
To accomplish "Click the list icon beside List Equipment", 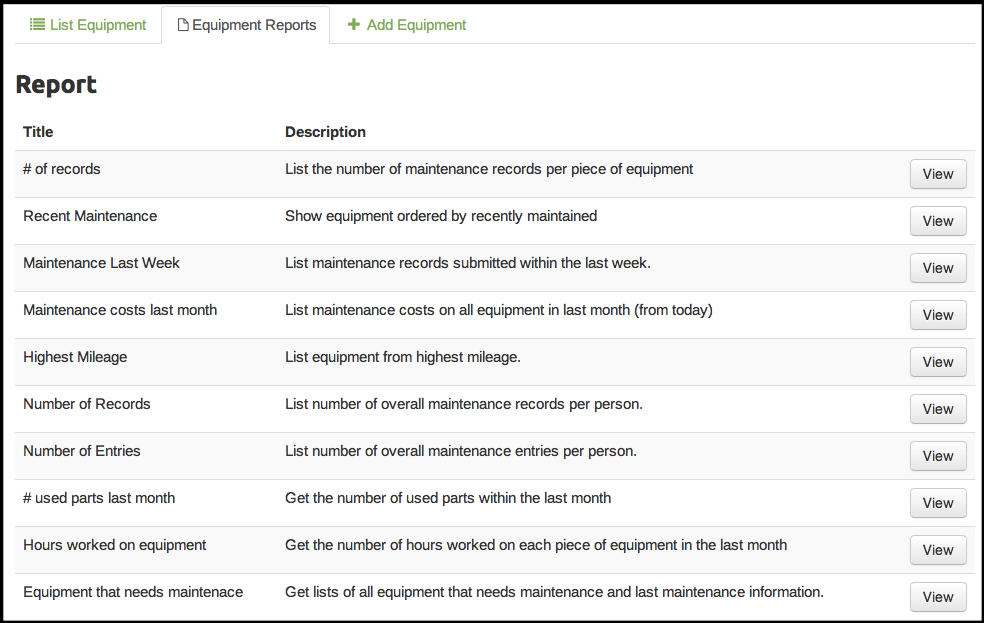I will coord(37,25).
